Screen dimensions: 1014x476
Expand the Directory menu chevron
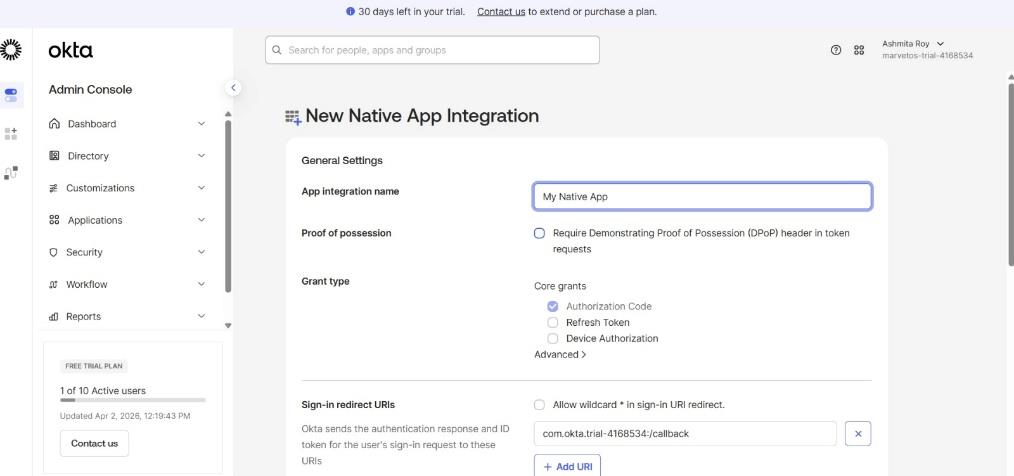tap(201, 156)
